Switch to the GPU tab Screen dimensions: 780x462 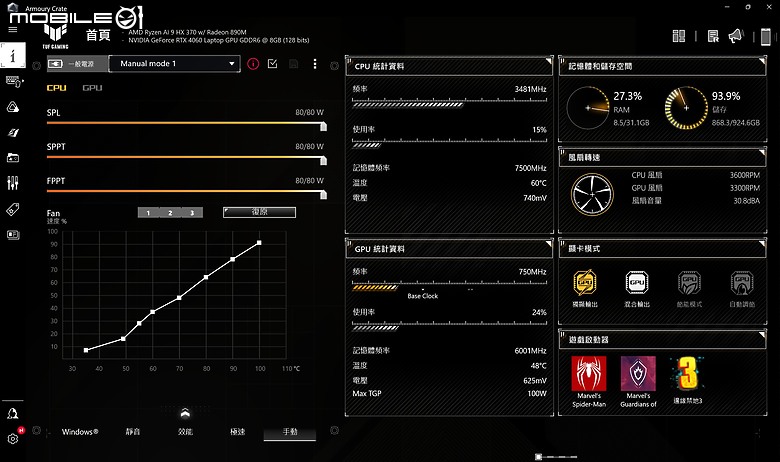[92, 88]
